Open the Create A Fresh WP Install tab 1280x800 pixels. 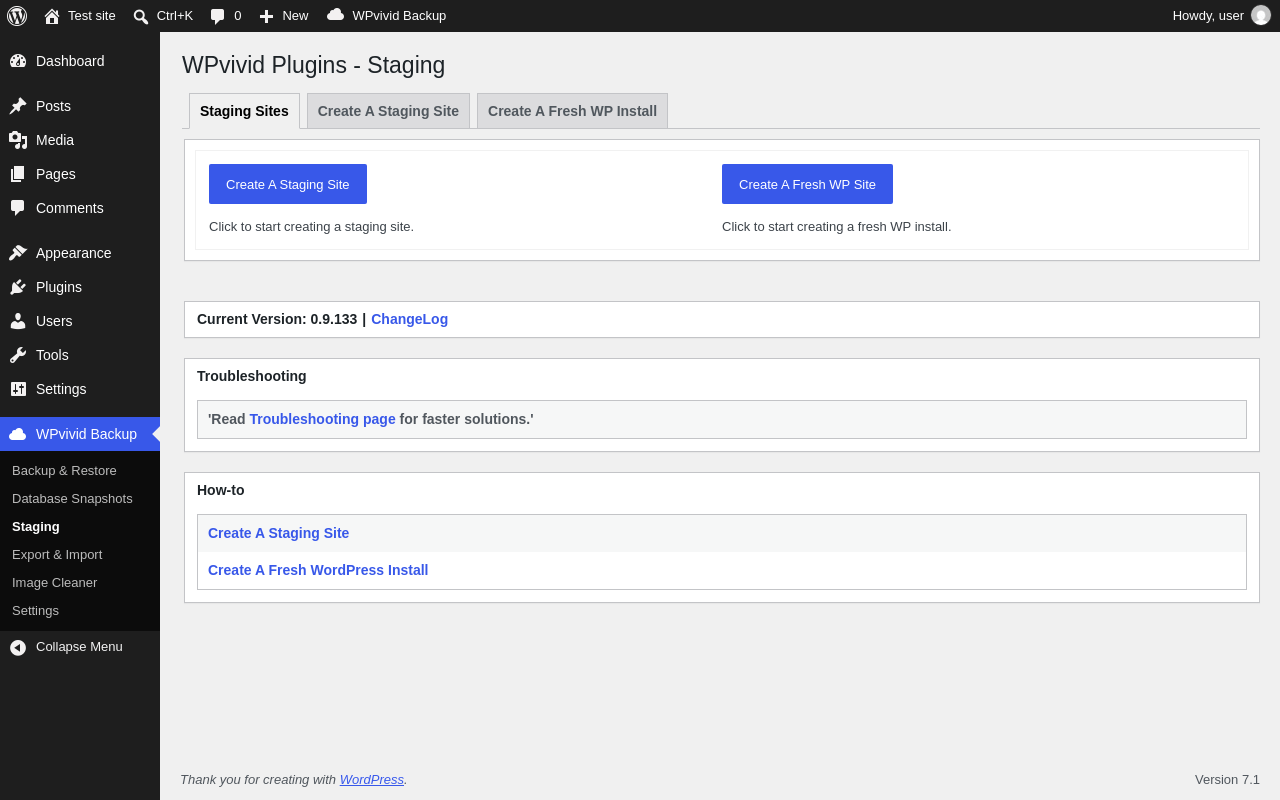[572, 111]
